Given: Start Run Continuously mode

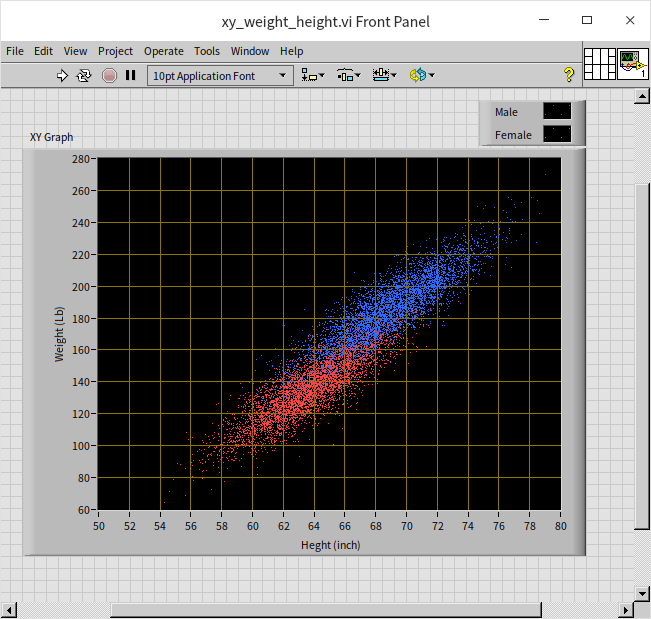Looking at the screenshot, I should tap(84, 75).
